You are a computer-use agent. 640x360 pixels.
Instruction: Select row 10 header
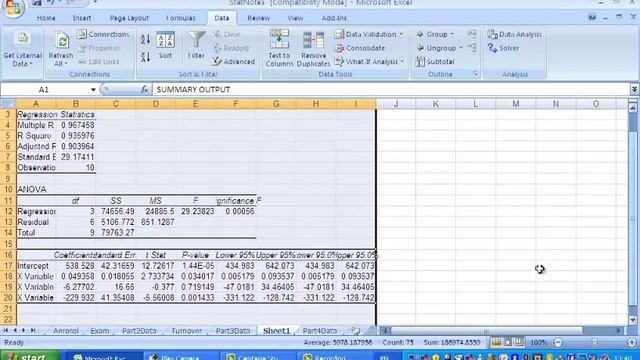click(x=8, y=189)
